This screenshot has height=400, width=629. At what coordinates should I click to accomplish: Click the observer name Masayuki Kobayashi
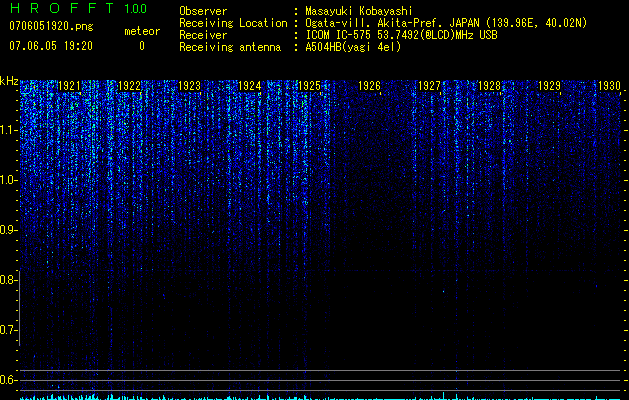click(x=359, y=11)
